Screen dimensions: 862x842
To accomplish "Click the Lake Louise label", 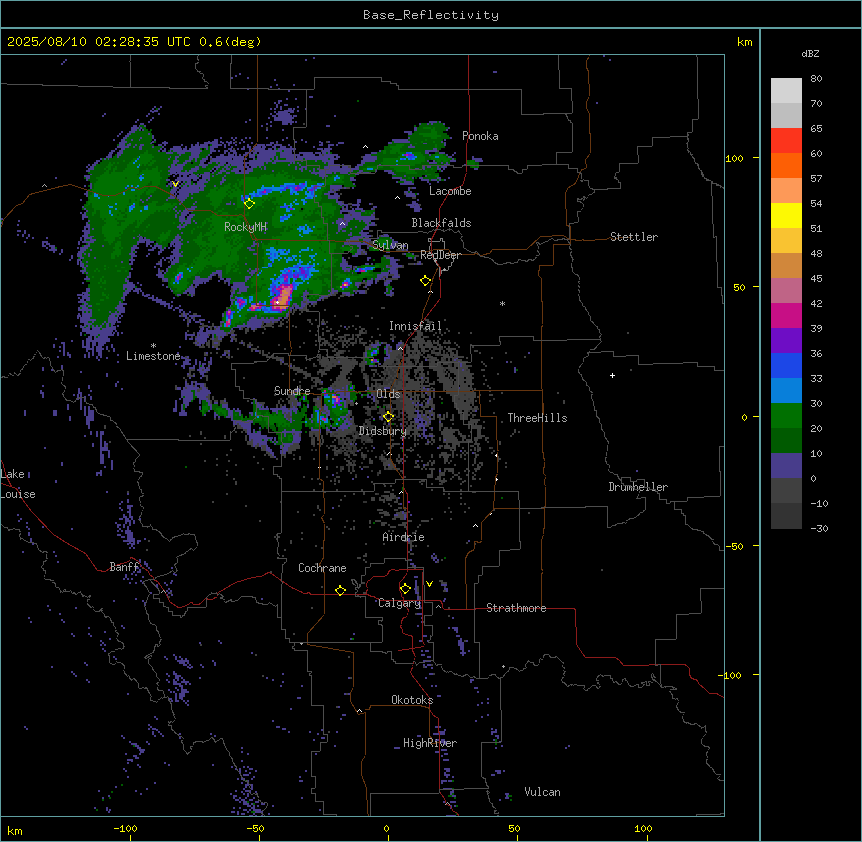I will coord(18,484).
